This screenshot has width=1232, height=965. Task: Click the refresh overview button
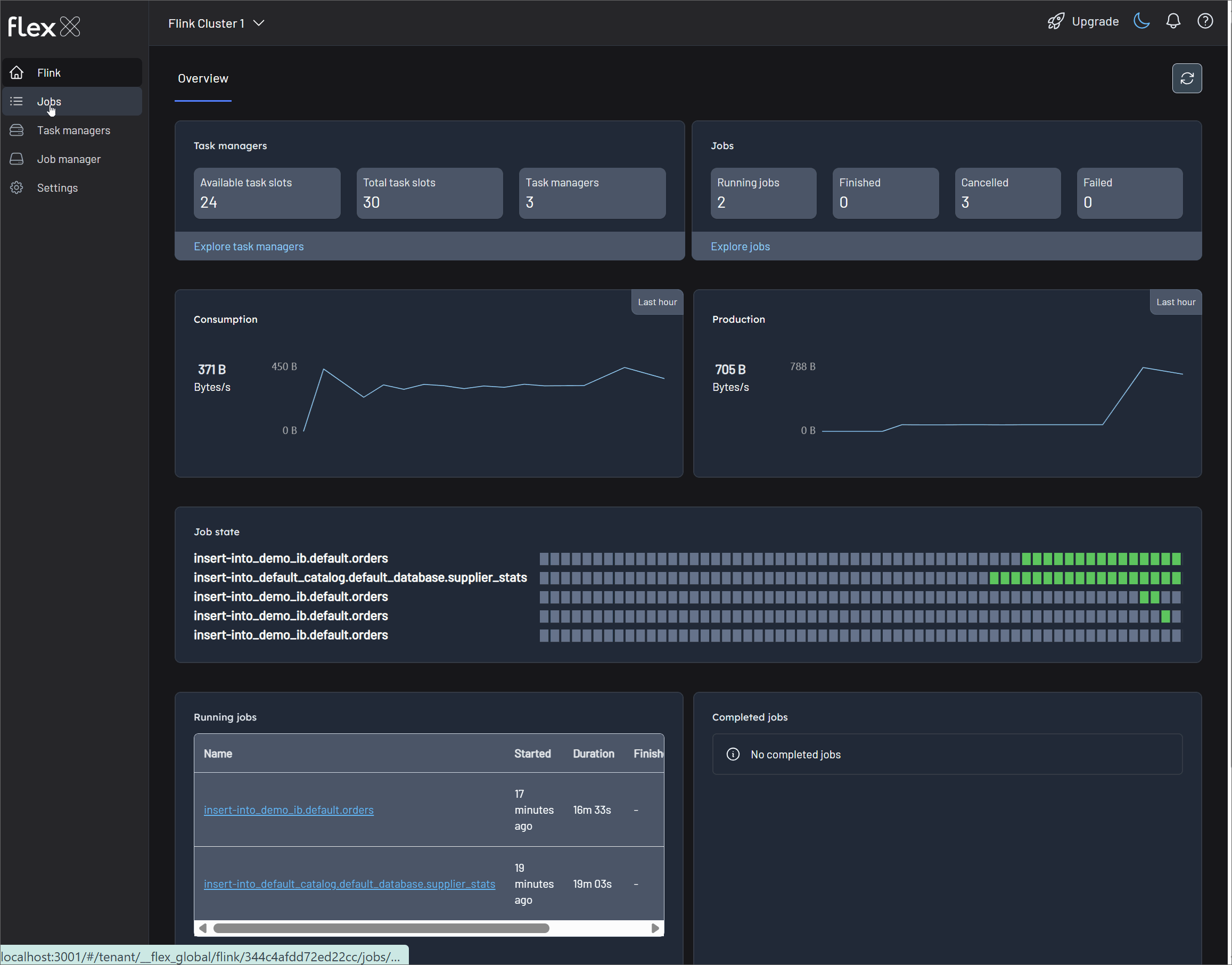[x=1186, y=78]
